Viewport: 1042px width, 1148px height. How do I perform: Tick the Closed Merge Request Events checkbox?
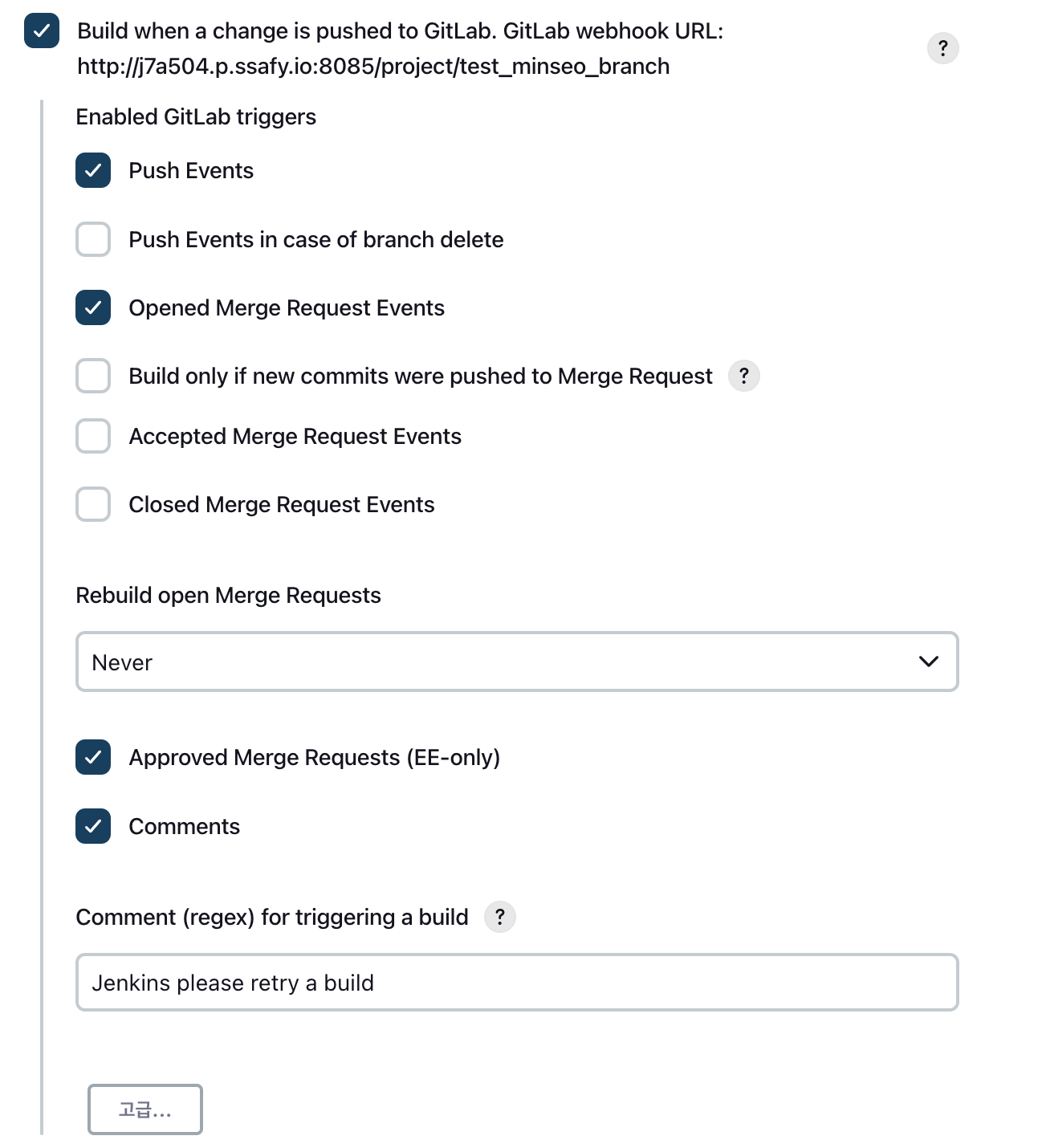coord(93,504)
